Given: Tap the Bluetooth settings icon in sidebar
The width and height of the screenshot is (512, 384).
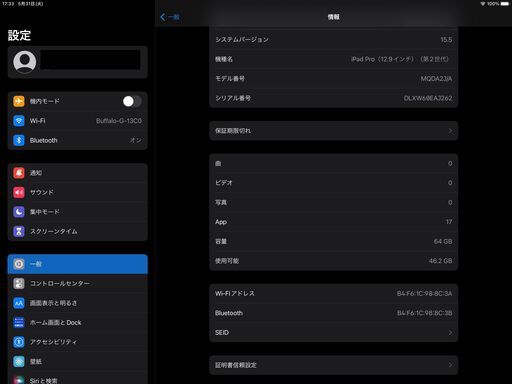Looking at the screenshot, I should (x=19, y=140).
